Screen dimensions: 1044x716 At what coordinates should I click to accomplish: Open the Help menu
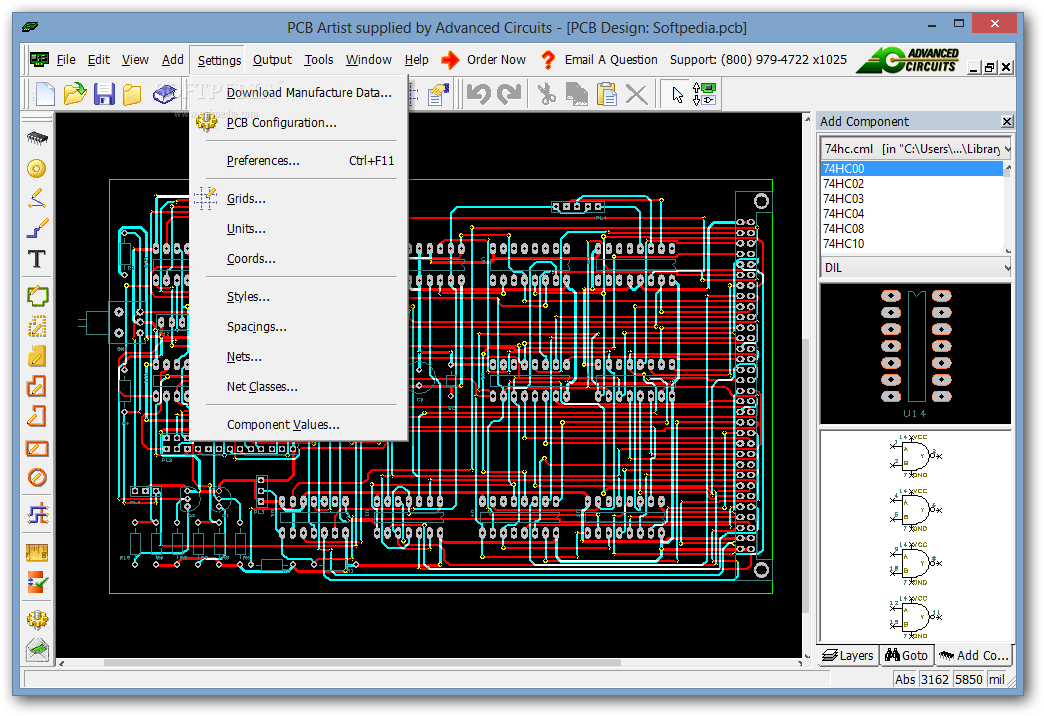coord(417,60)
